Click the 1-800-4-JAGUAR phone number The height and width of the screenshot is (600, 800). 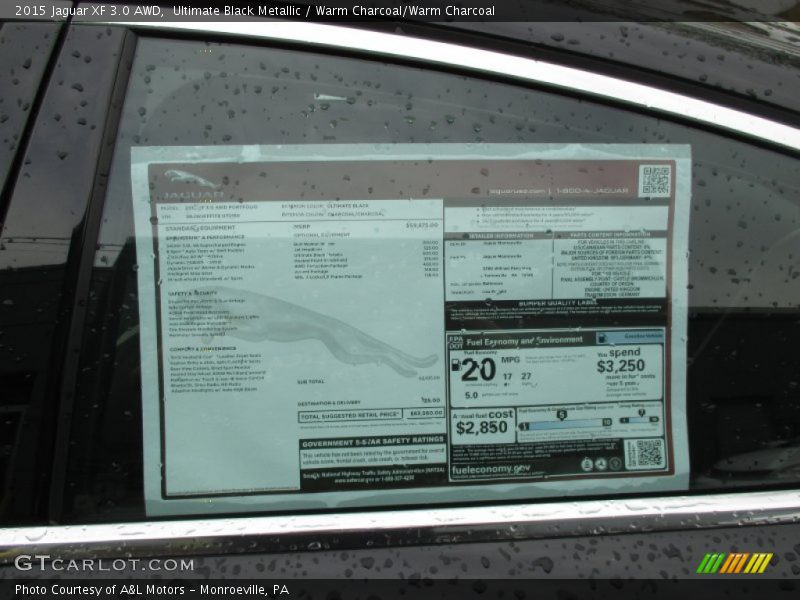tap(592, 190)
